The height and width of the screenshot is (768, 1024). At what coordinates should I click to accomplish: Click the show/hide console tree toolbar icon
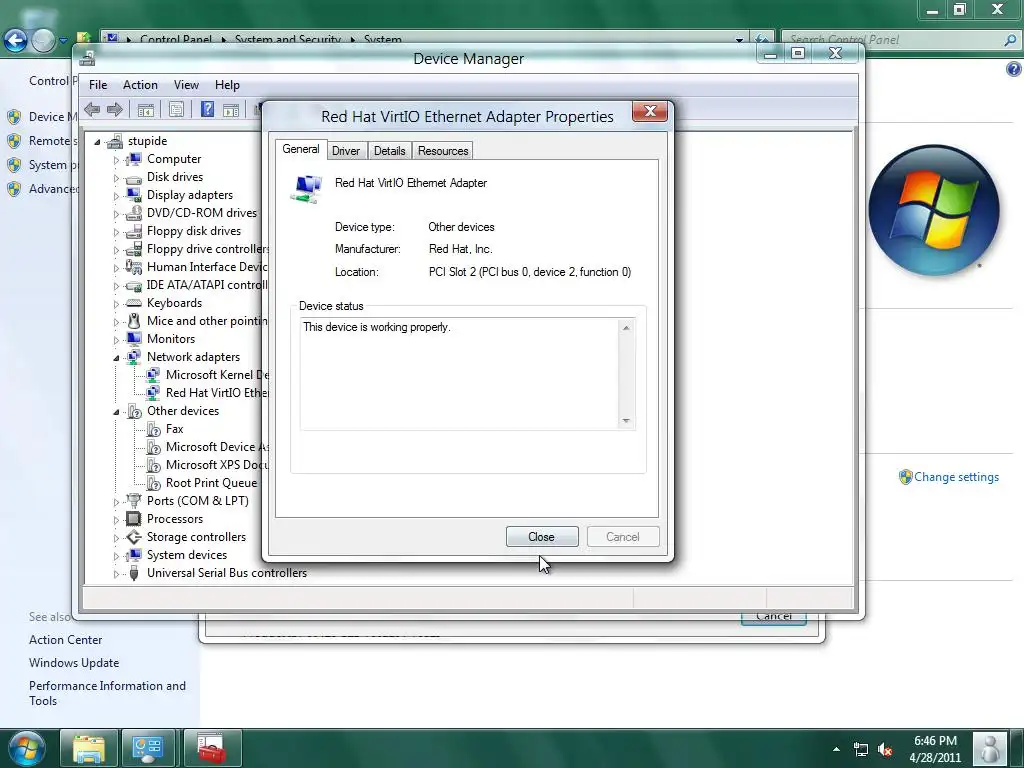coord(146,110)
